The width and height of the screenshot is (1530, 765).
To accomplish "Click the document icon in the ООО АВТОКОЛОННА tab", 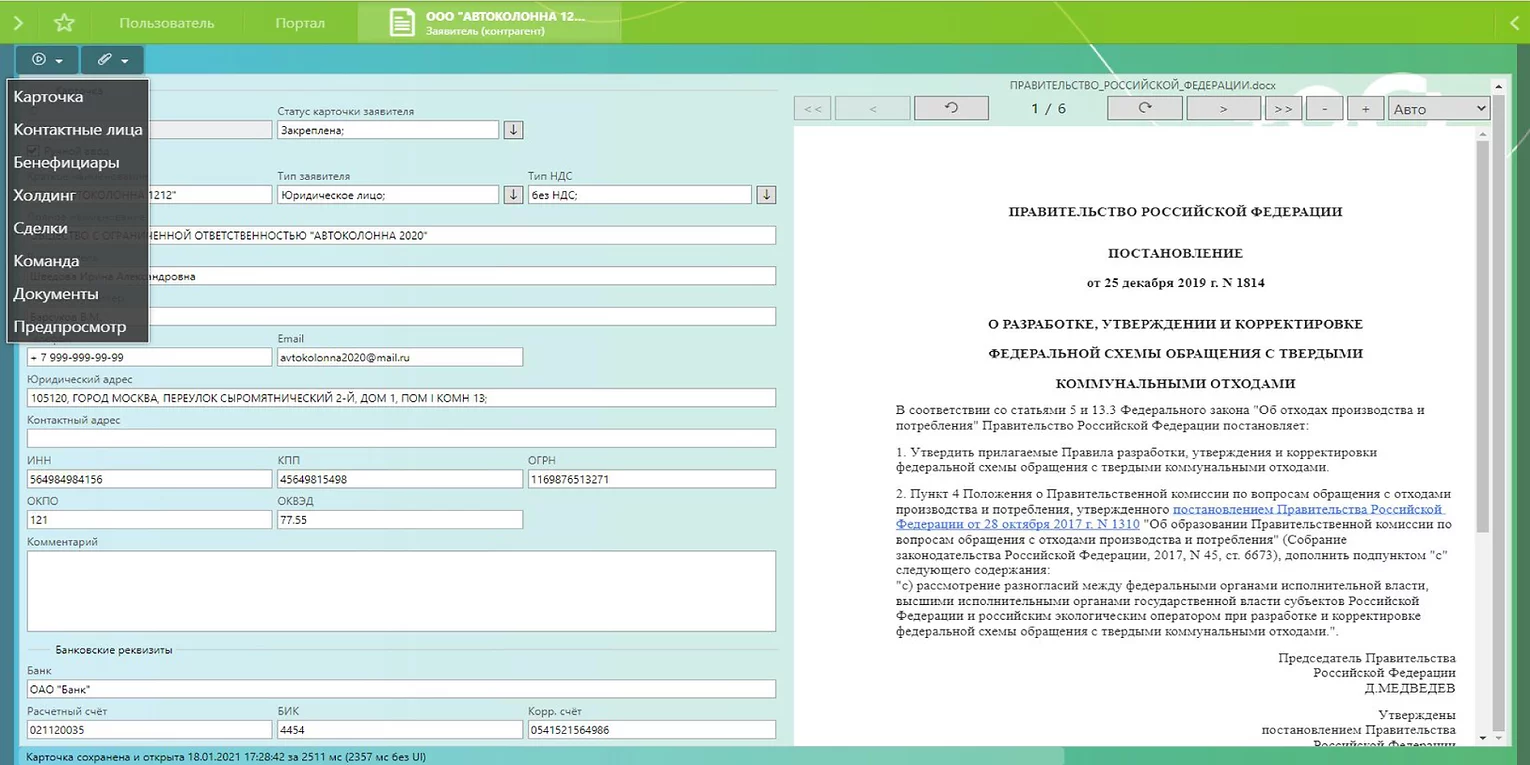I will 402,23.
